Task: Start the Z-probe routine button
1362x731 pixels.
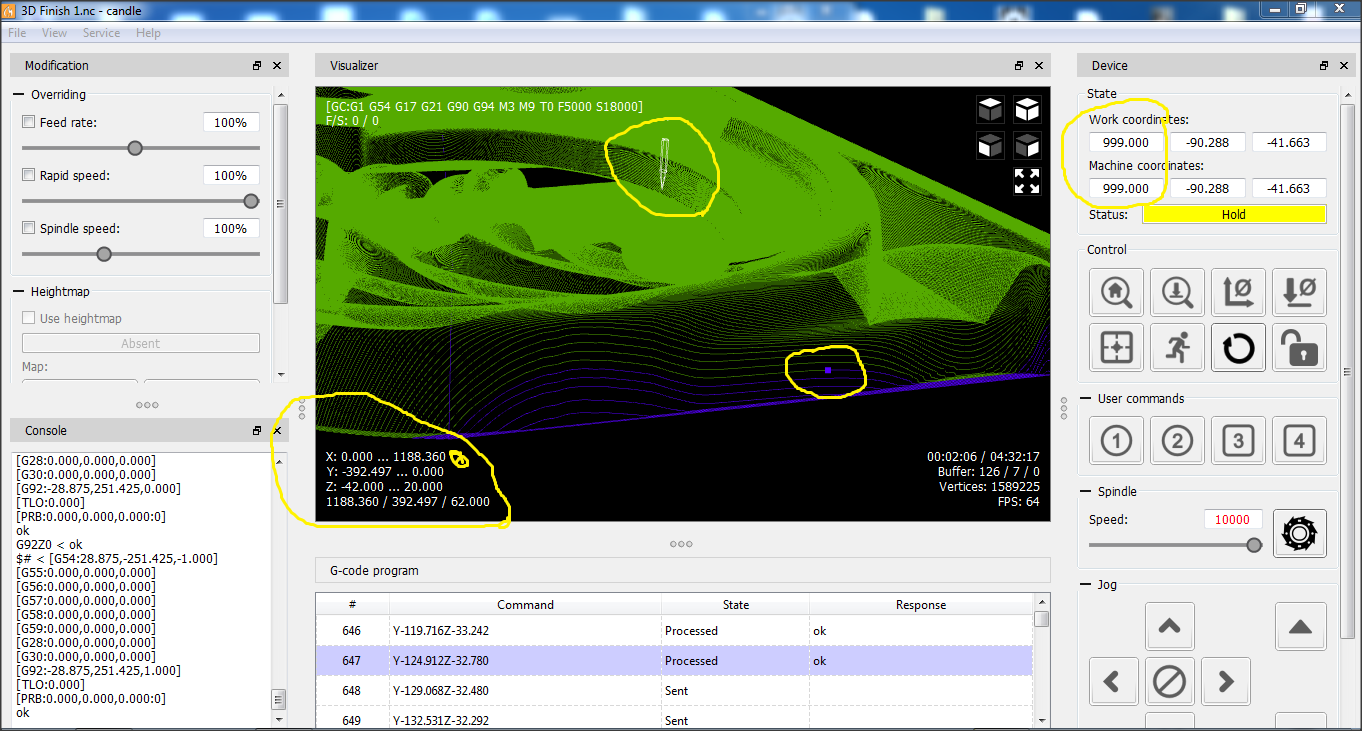Action: (x=1177, y=293)
